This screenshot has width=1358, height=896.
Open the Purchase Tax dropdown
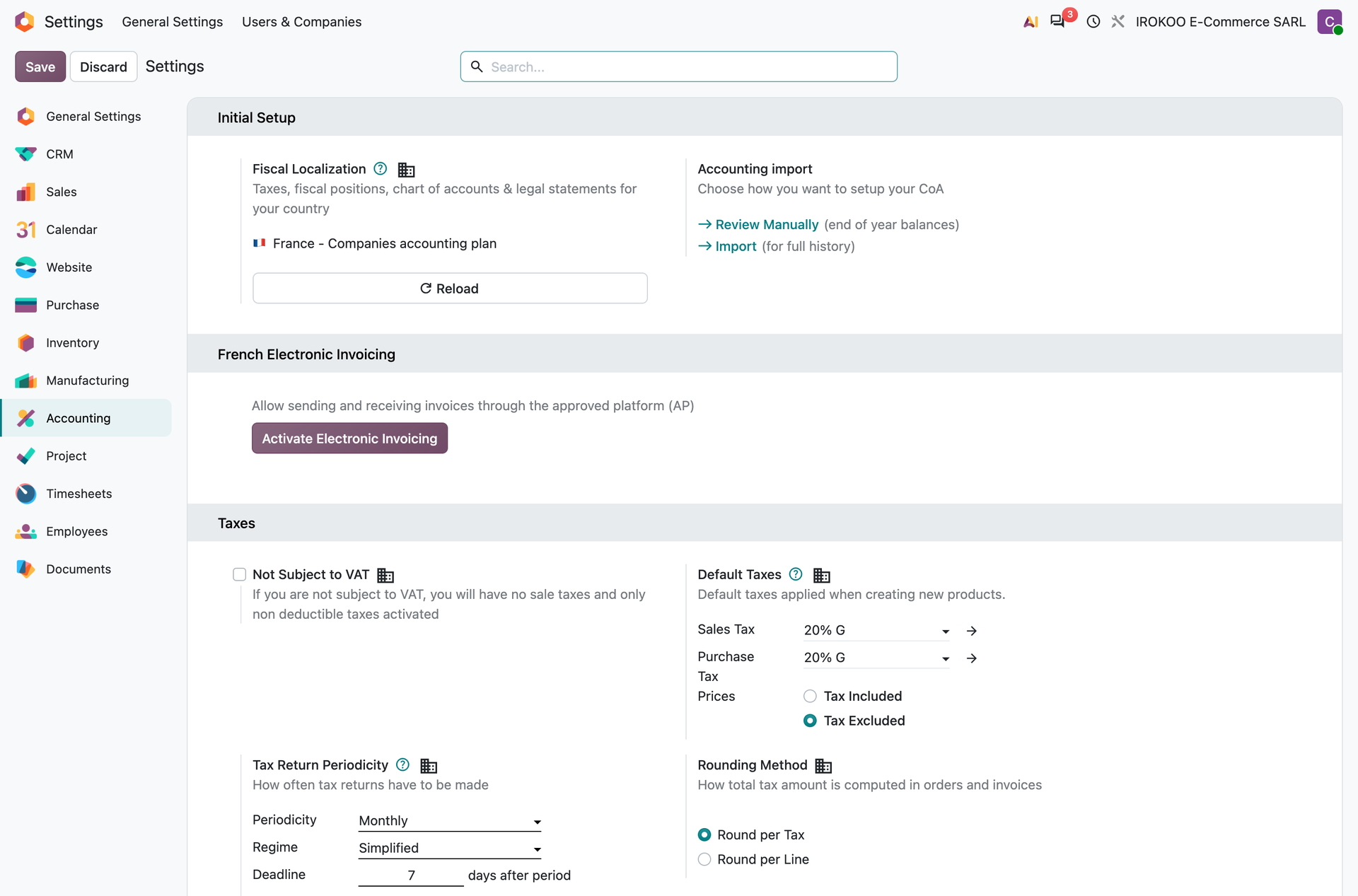point(876,658)
